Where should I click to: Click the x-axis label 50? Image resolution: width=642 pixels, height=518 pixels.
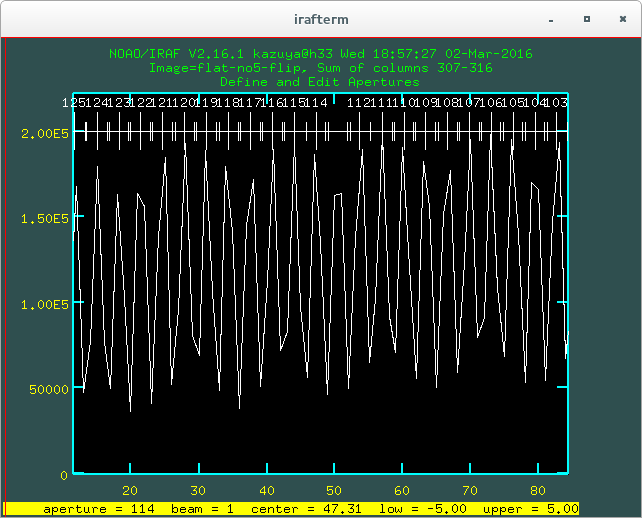[x=334, y=491]
